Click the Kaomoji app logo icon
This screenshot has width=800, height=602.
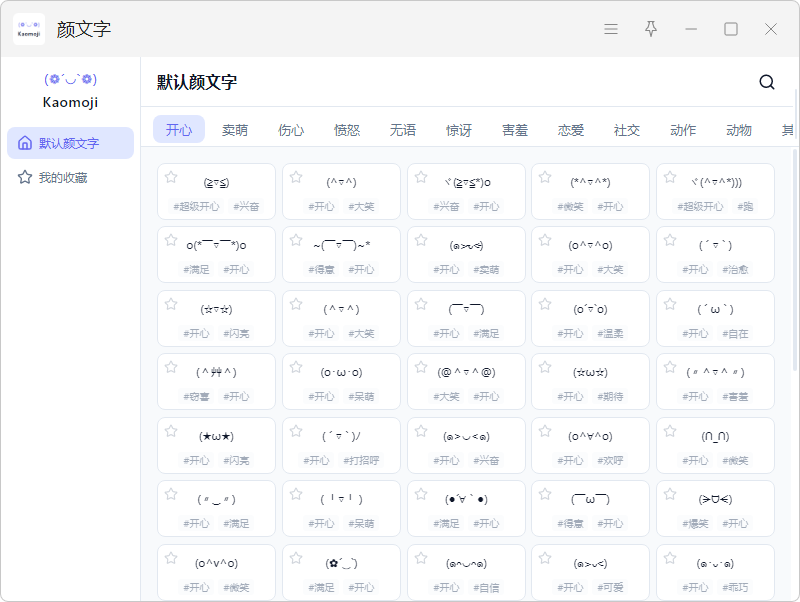29,29
